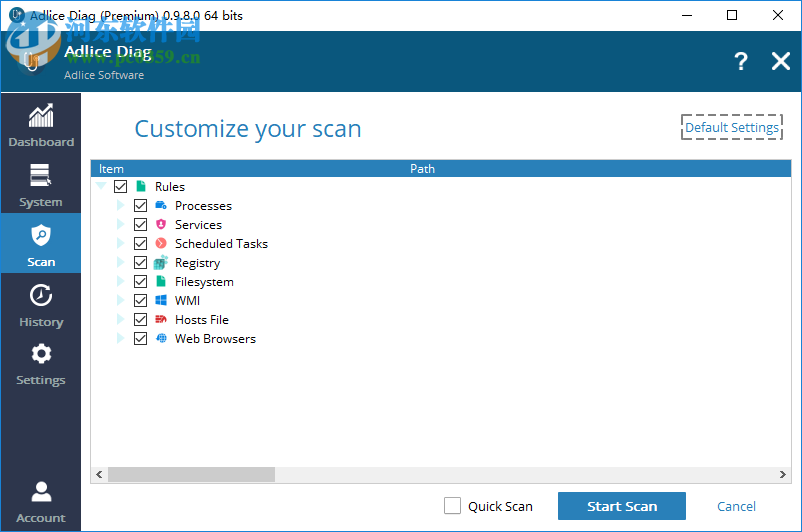Expand the Services tree node
The image size is (802, 532).
pos(120,224)
